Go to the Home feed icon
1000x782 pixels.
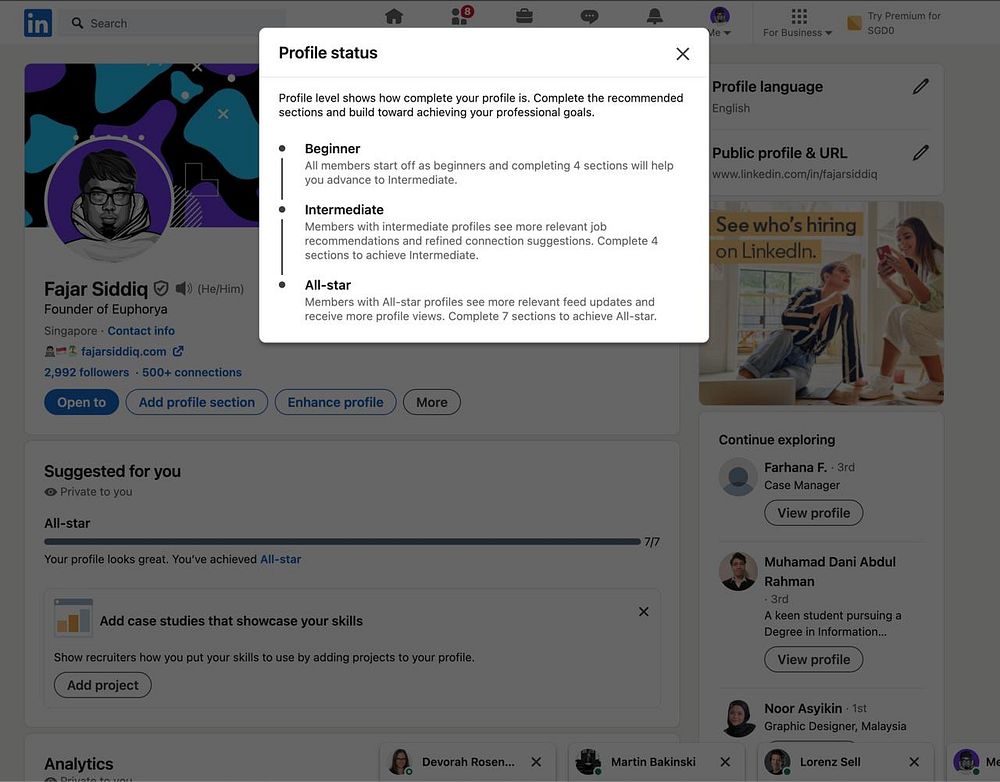point(394,16)
